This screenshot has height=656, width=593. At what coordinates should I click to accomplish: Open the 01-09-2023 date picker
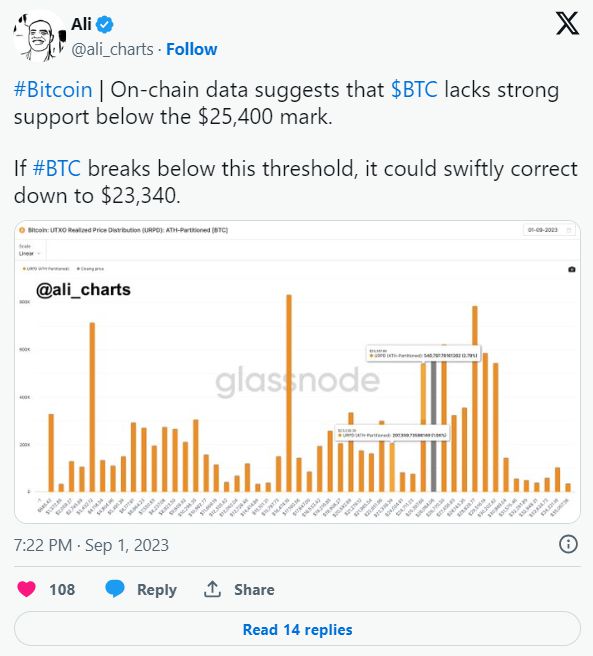point(549,230)
